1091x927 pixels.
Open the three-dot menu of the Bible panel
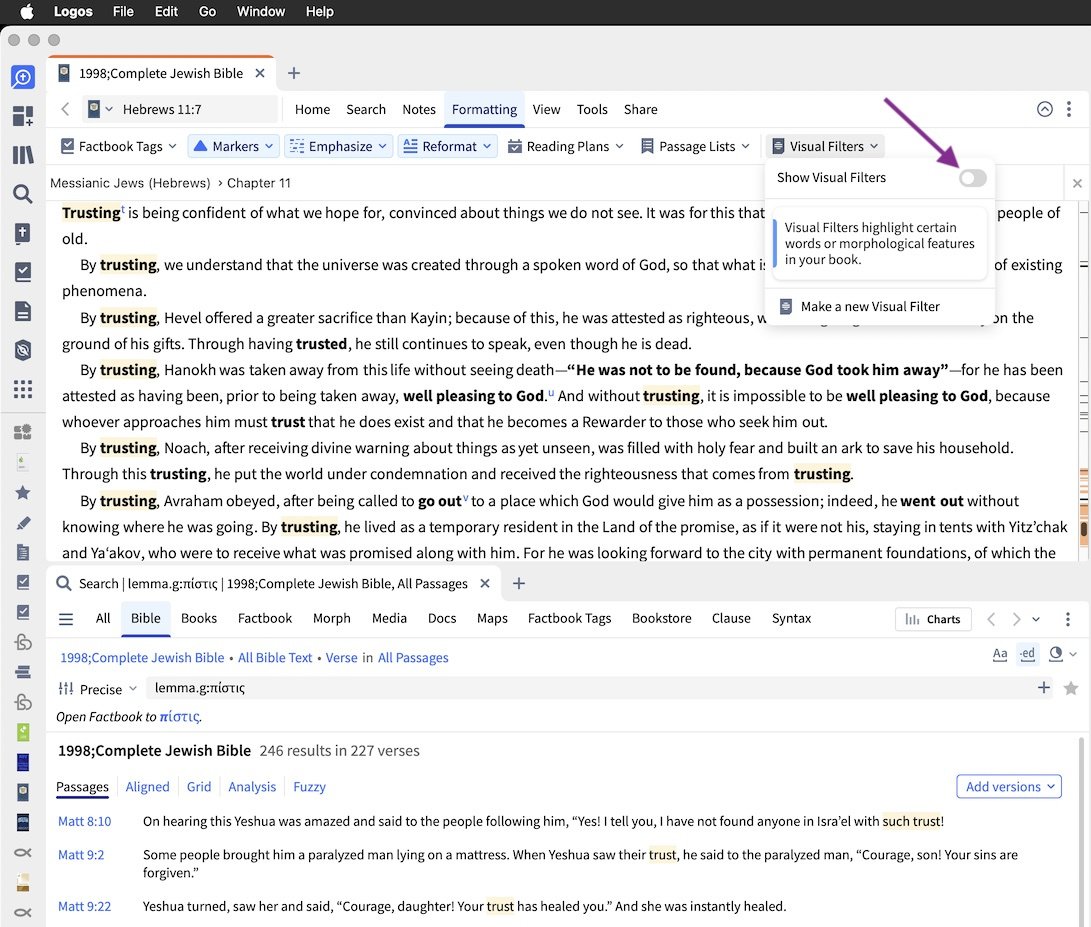1069,109
